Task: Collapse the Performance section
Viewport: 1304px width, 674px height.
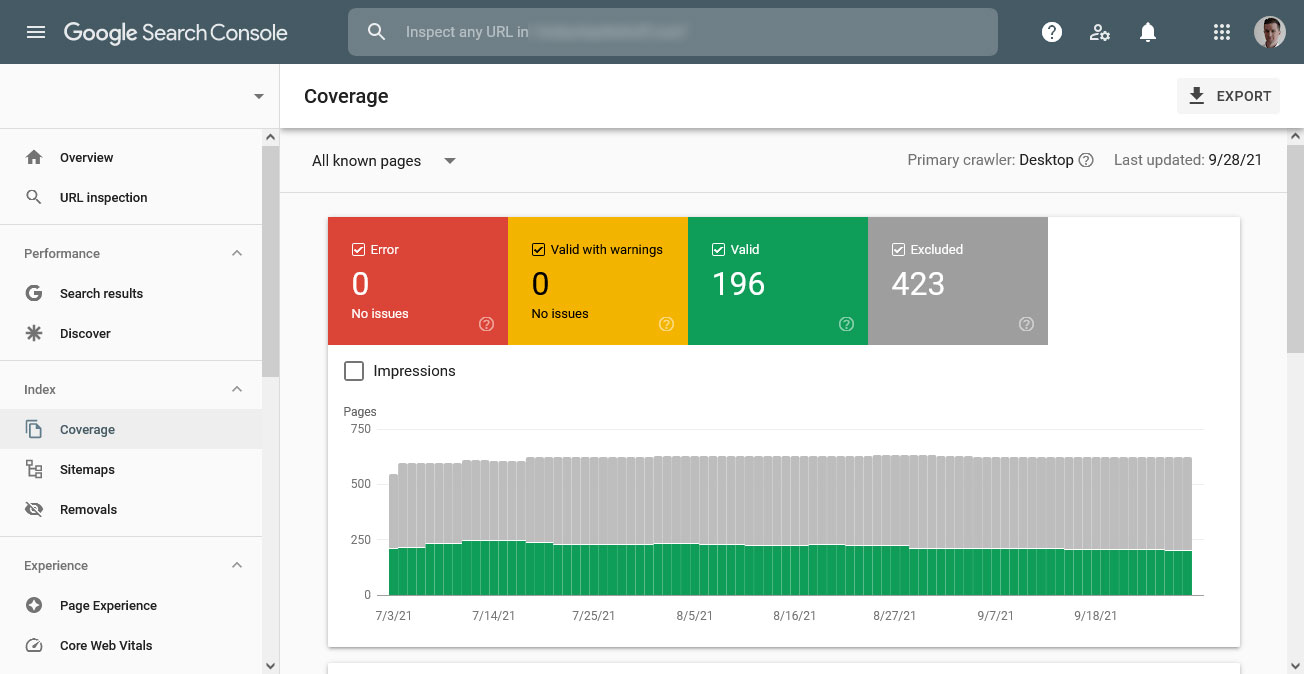Action: (x=237, y=253)
